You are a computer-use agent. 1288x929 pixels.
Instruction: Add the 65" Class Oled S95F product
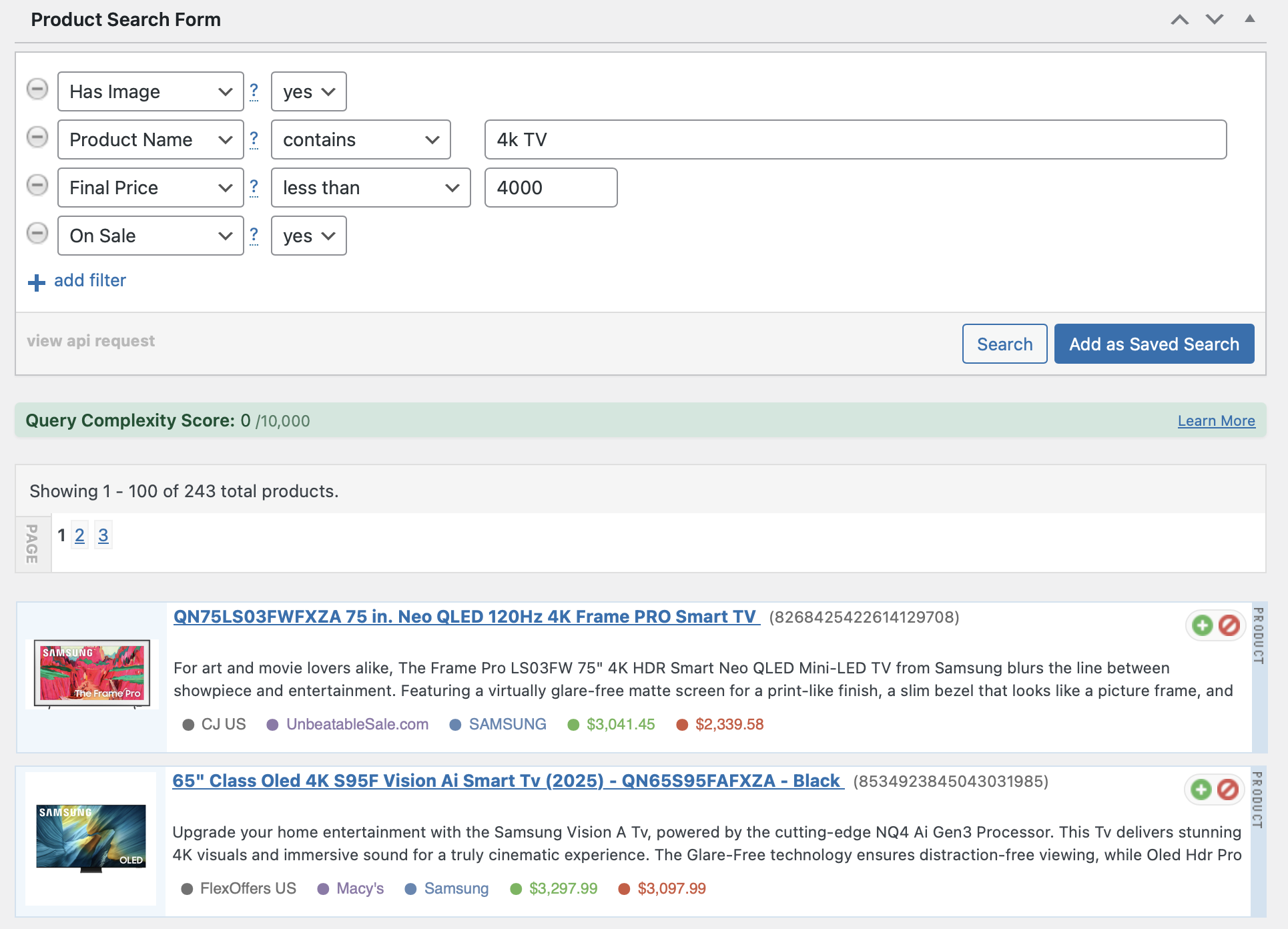[1201, 790]
